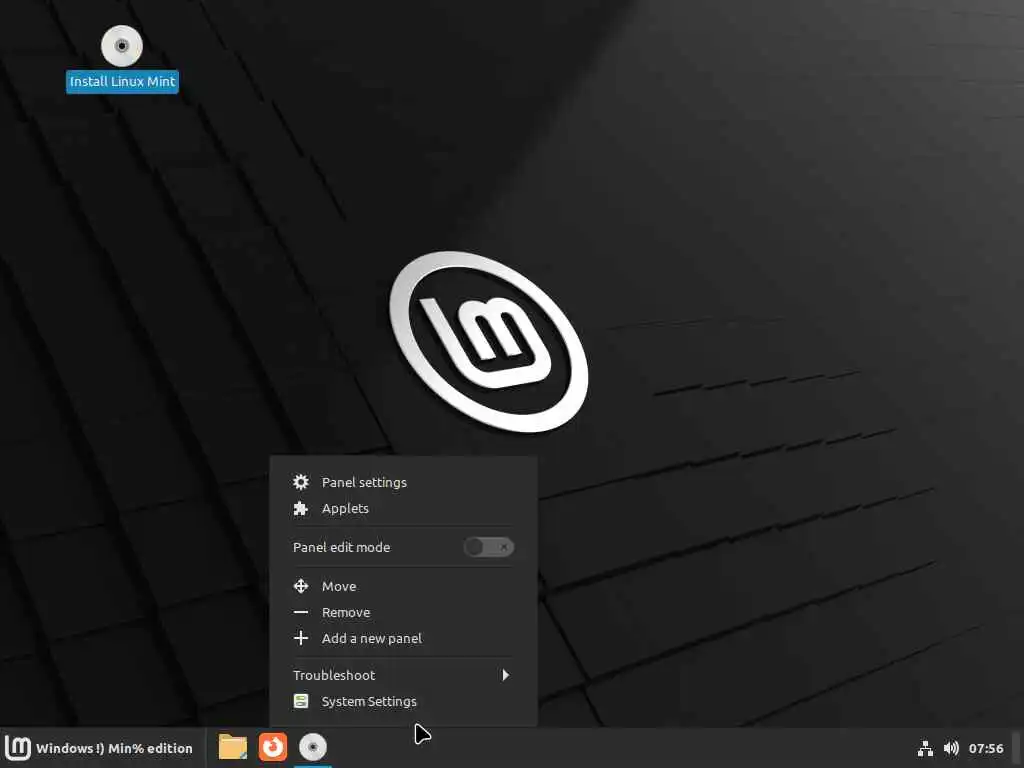This screenshot has height=768, width=1024.
Task: Choose Move in the panel menu
Action: click(403, 586)
